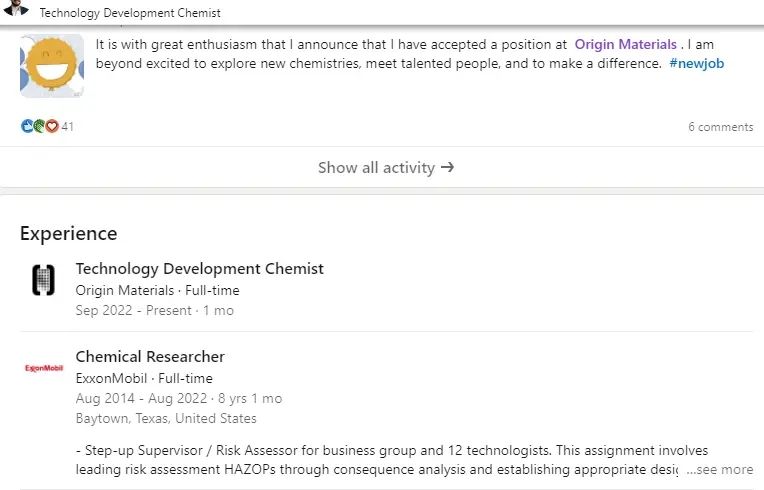Open the #newjob hashtag
The width and height of the screenshot is (764, 490).
coord(696,64)
